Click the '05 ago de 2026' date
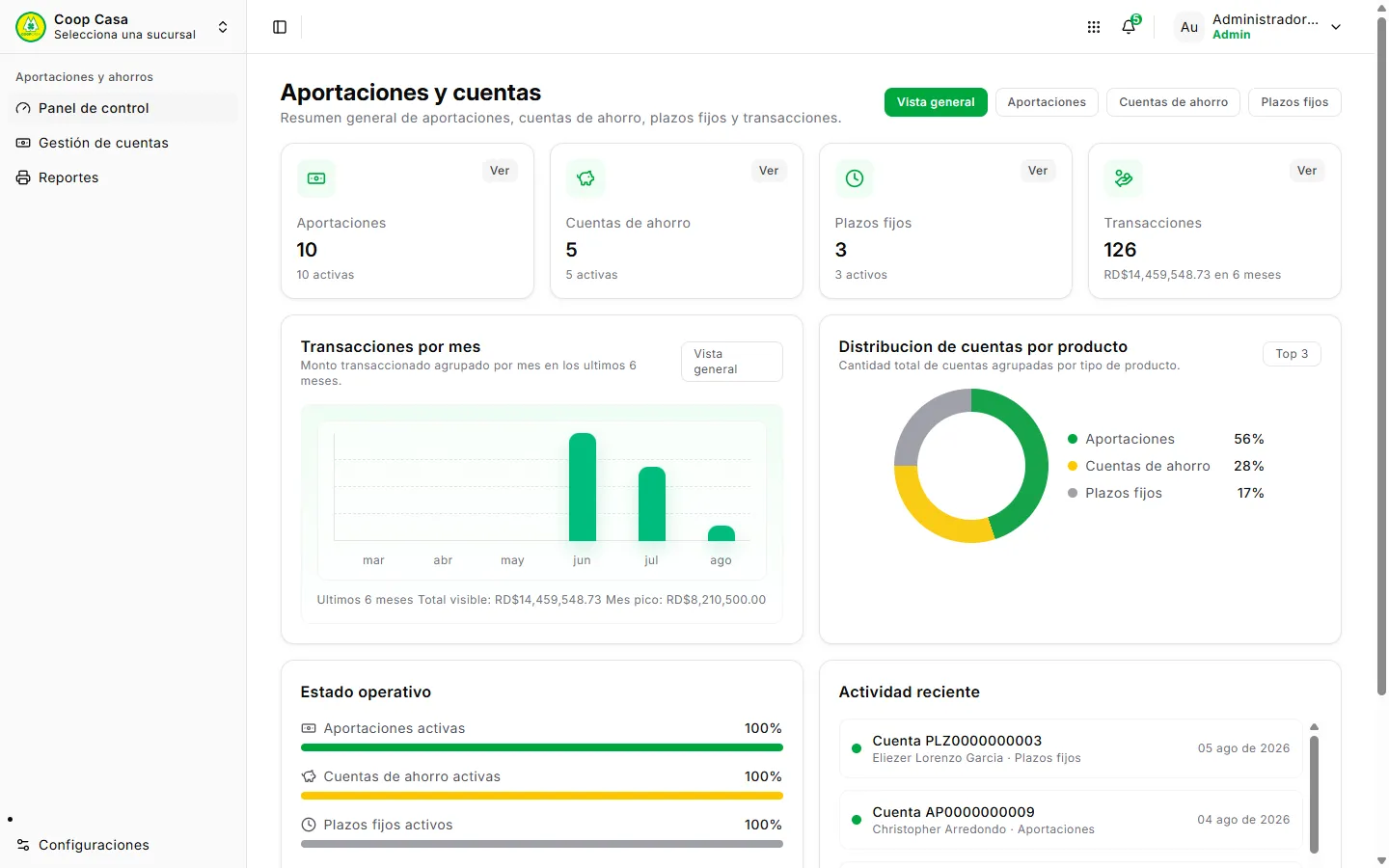The image size is (1389, 868). point(1243,748)
